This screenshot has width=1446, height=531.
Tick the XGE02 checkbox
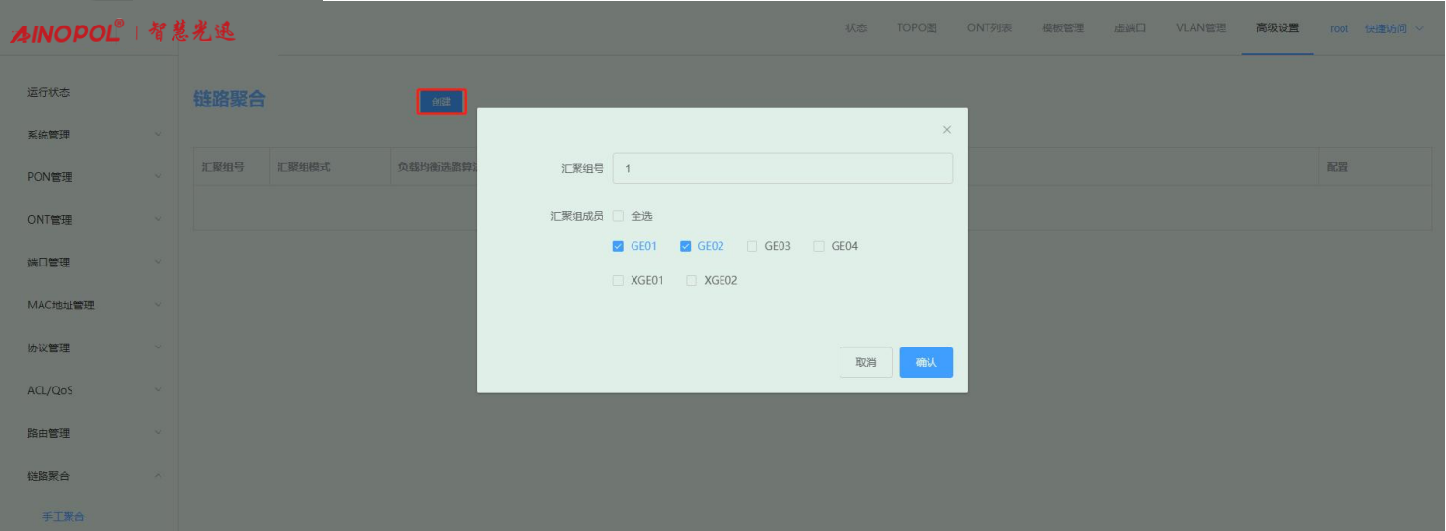click(x=692, y=281)
